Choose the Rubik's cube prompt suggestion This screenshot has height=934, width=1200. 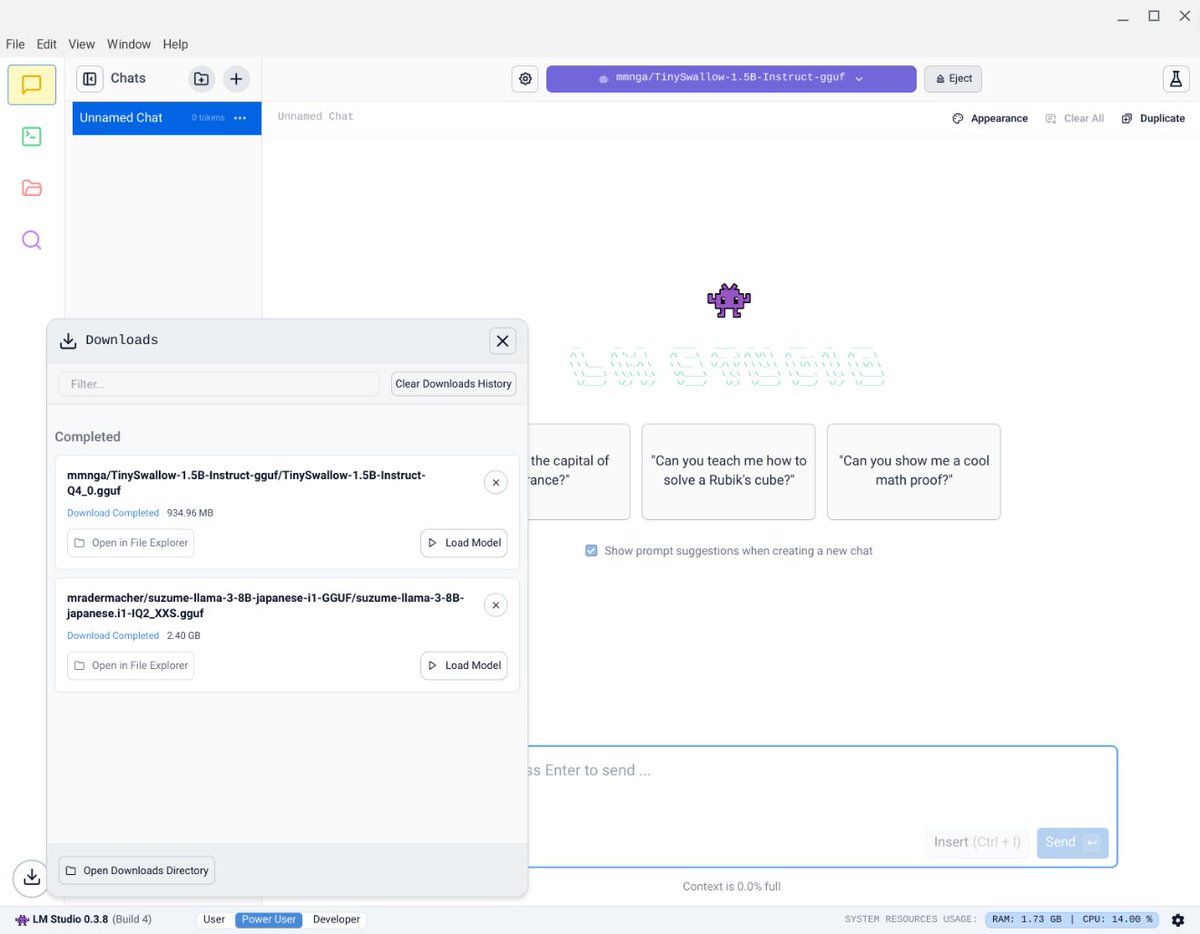[x=729, y=471]
